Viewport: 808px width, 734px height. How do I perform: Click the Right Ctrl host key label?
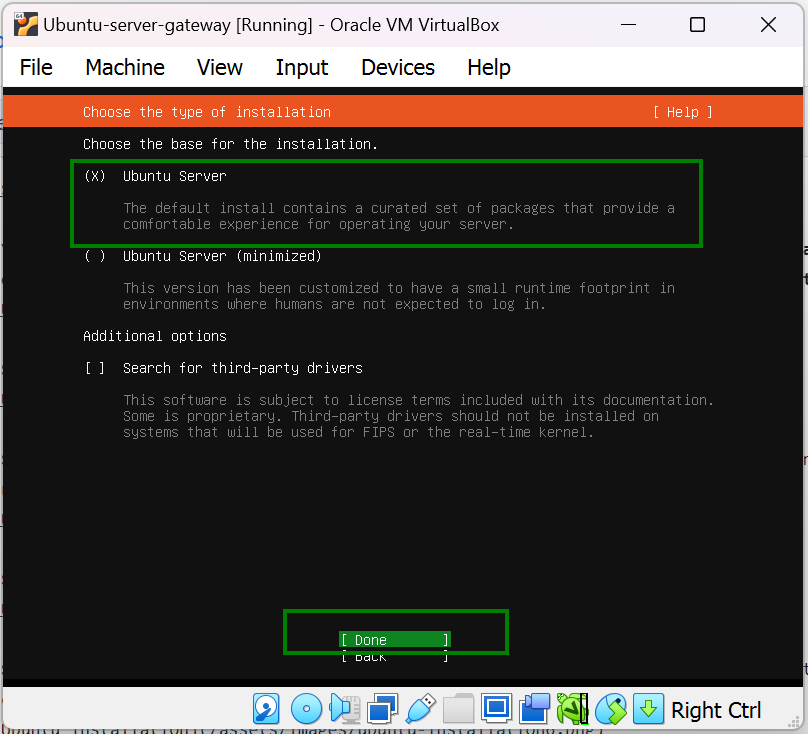(716, 710)
